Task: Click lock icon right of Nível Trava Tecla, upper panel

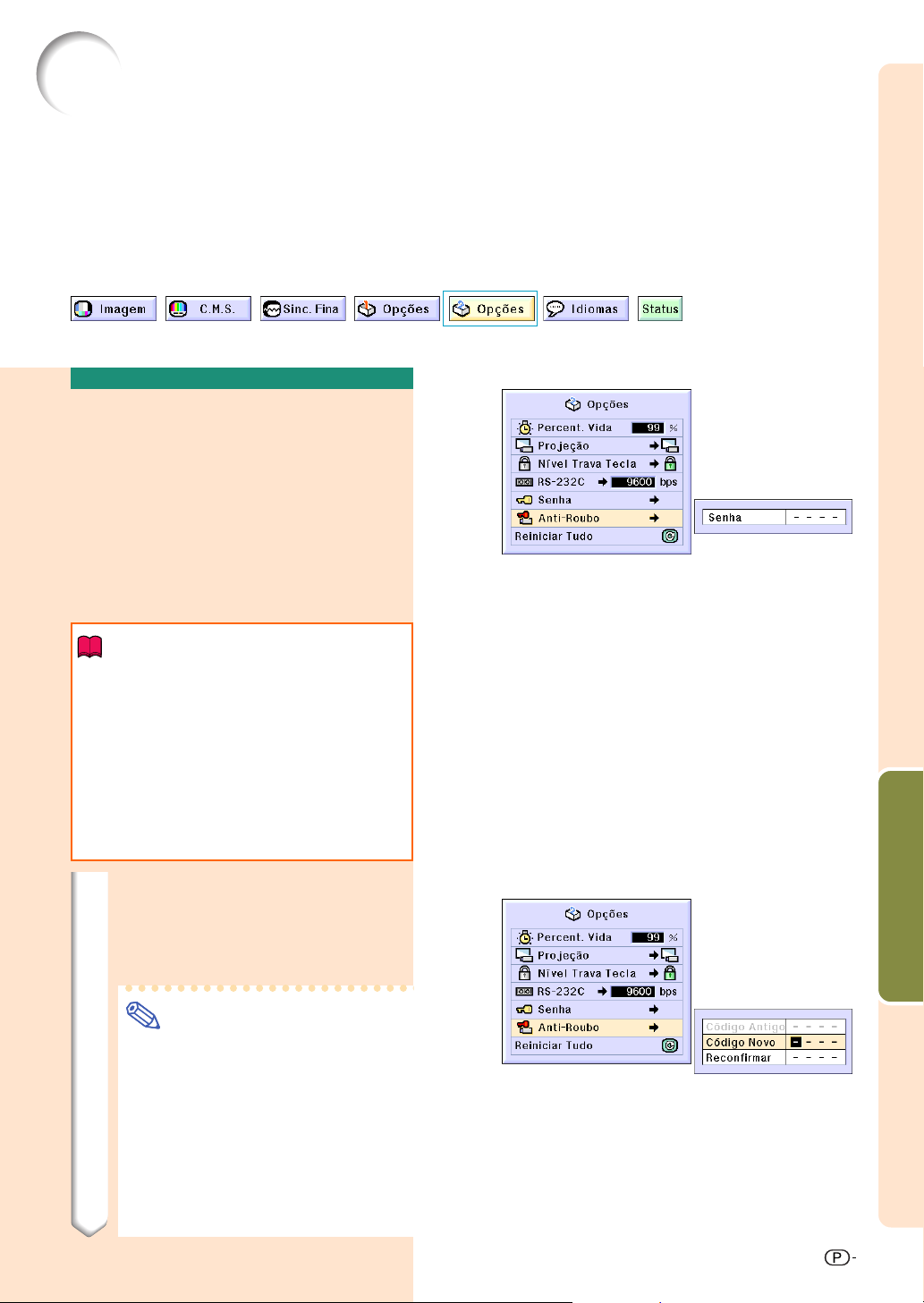Action: pos(670,463)
